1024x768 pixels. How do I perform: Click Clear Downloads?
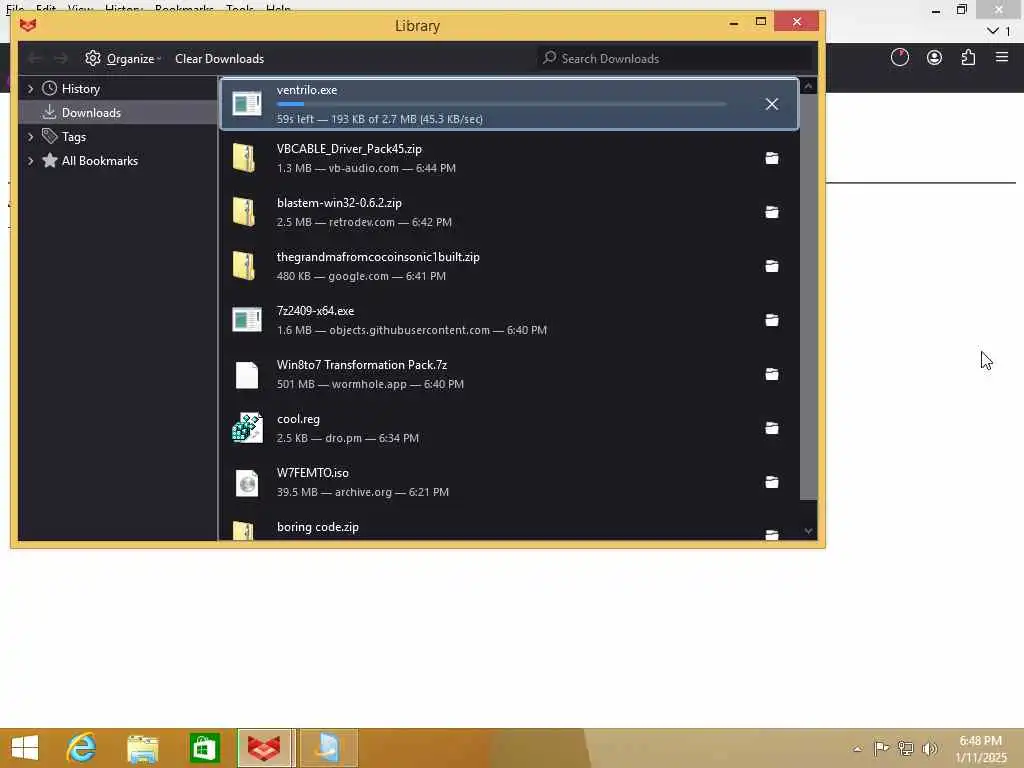[219, 59]
